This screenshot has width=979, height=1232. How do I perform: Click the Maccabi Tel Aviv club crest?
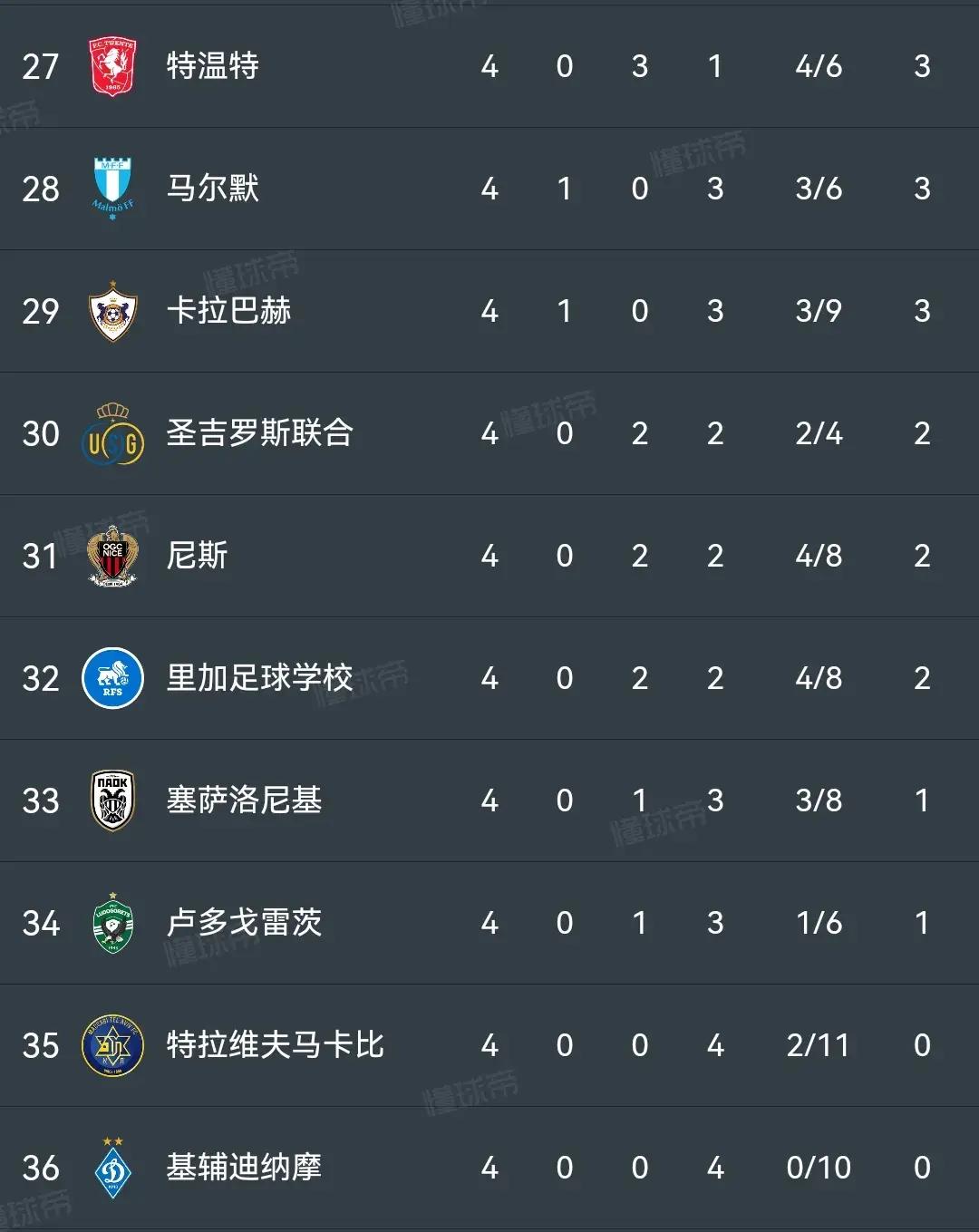[x=112, y=1044]
